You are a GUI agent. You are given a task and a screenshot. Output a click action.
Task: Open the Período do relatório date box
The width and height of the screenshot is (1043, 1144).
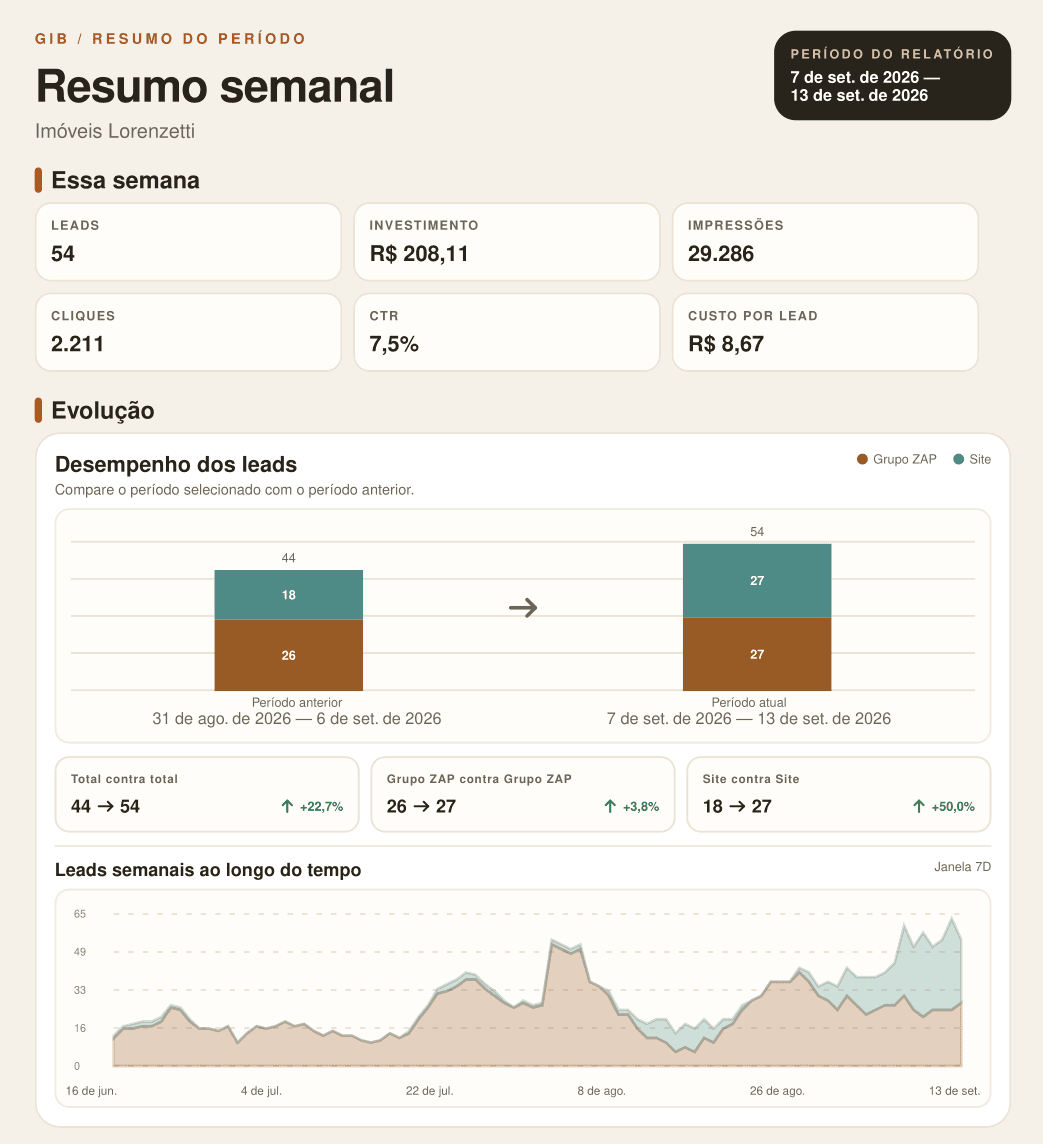[x=892, y=75]
